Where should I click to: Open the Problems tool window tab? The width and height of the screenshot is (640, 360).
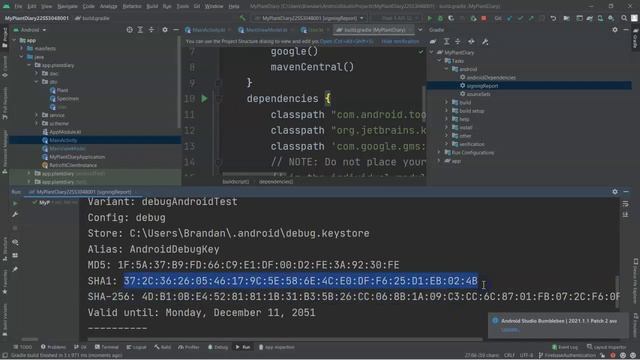tap(53, 347)
